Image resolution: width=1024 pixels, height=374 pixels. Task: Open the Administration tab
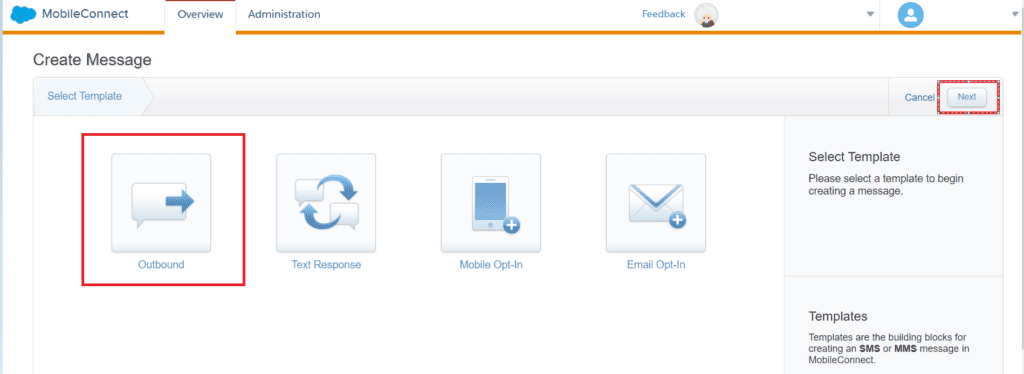(x=284, y=14)
